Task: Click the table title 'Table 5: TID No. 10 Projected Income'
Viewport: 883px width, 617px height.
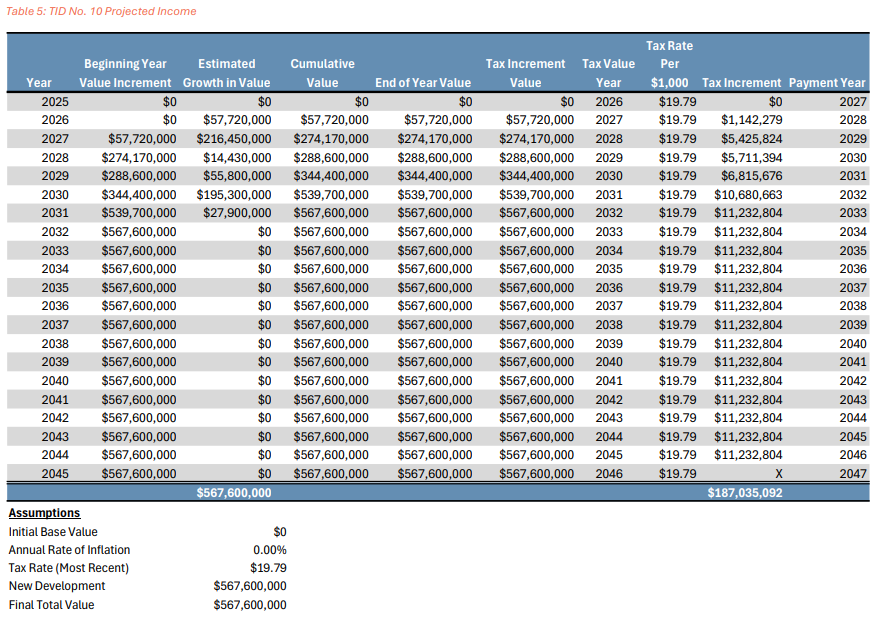Action: pos(101,11)
